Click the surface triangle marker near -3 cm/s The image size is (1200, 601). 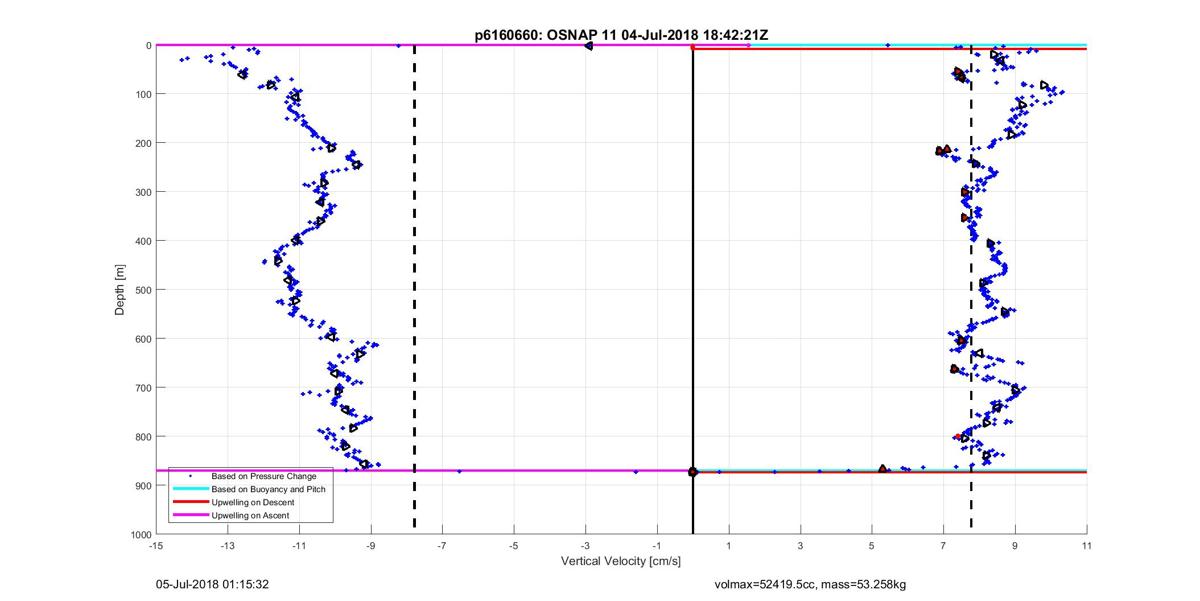coord(588,45)
